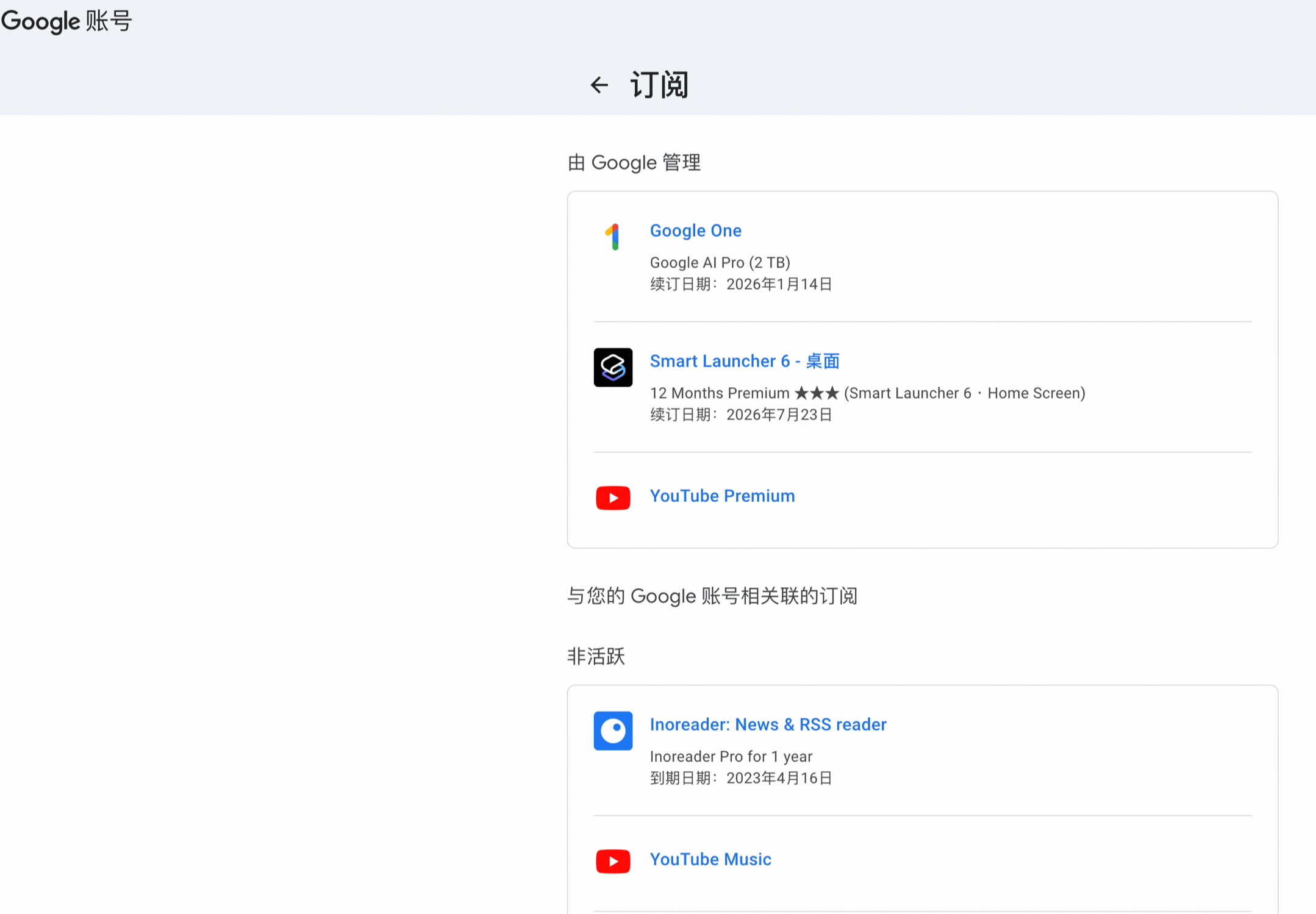Image resolution: width=1316 pixels, height=914 pixels.
Task: Click the Google One colorful logo icon
Action: coord(613,237)
